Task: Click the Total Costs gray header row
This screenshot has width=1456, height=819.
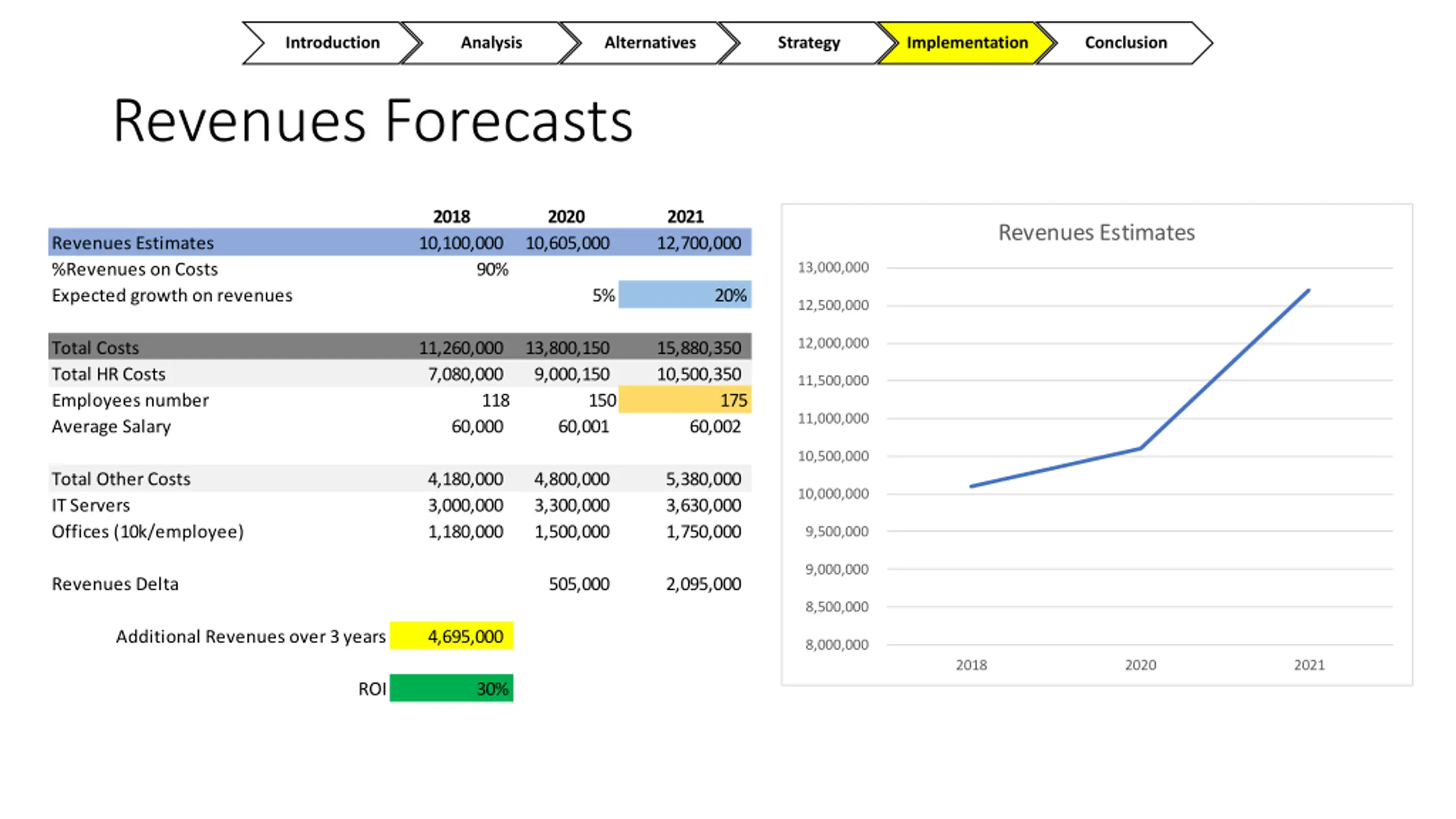Action: pyautogui.click(x=399, y=347)
